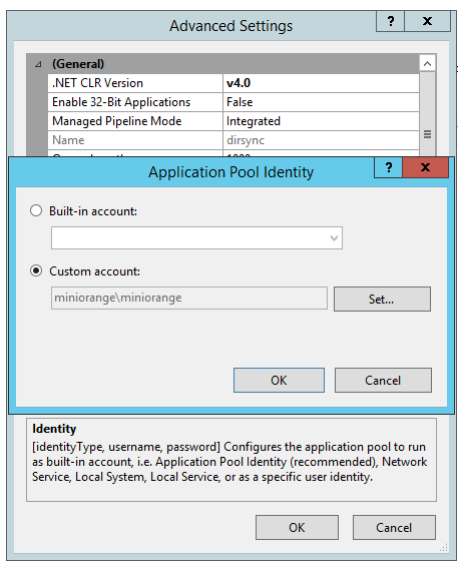Click the Set... button
This screenshot has width=463, height=567.
coord(382,299)
